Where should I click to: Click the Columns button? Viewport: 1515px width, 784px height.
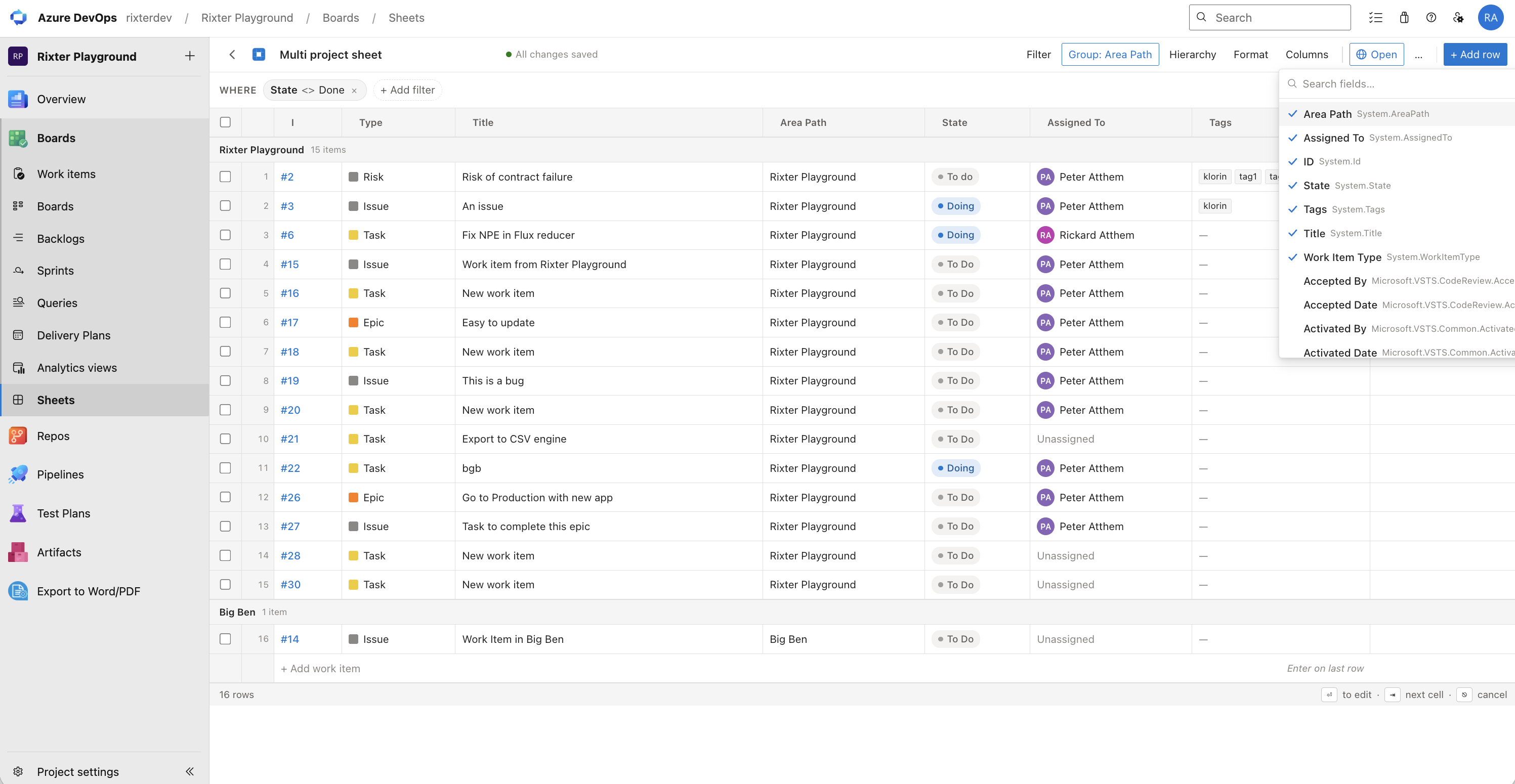coord(1306,54)
